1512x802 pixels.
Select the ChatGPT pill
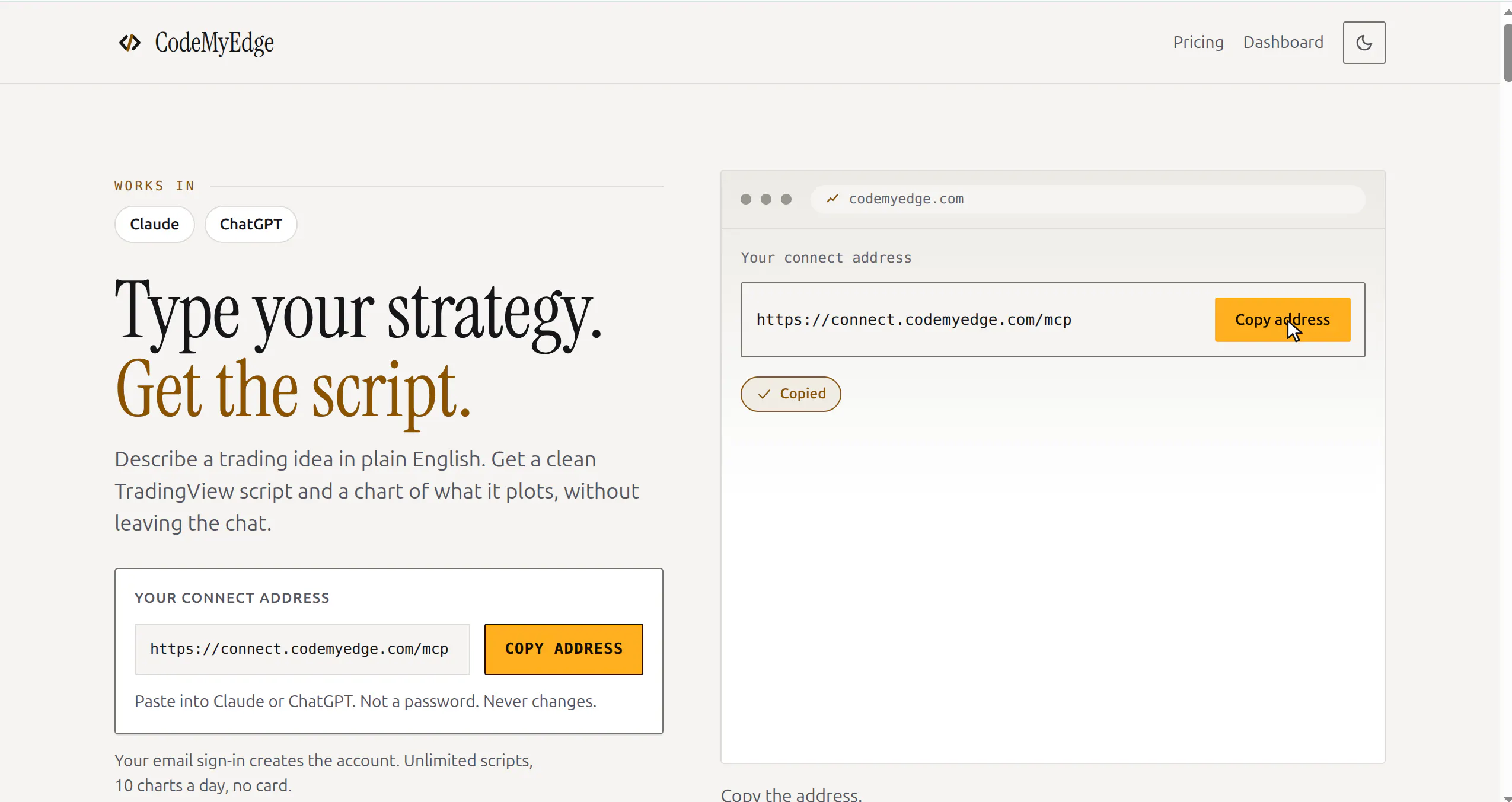(x=251, y=224)
